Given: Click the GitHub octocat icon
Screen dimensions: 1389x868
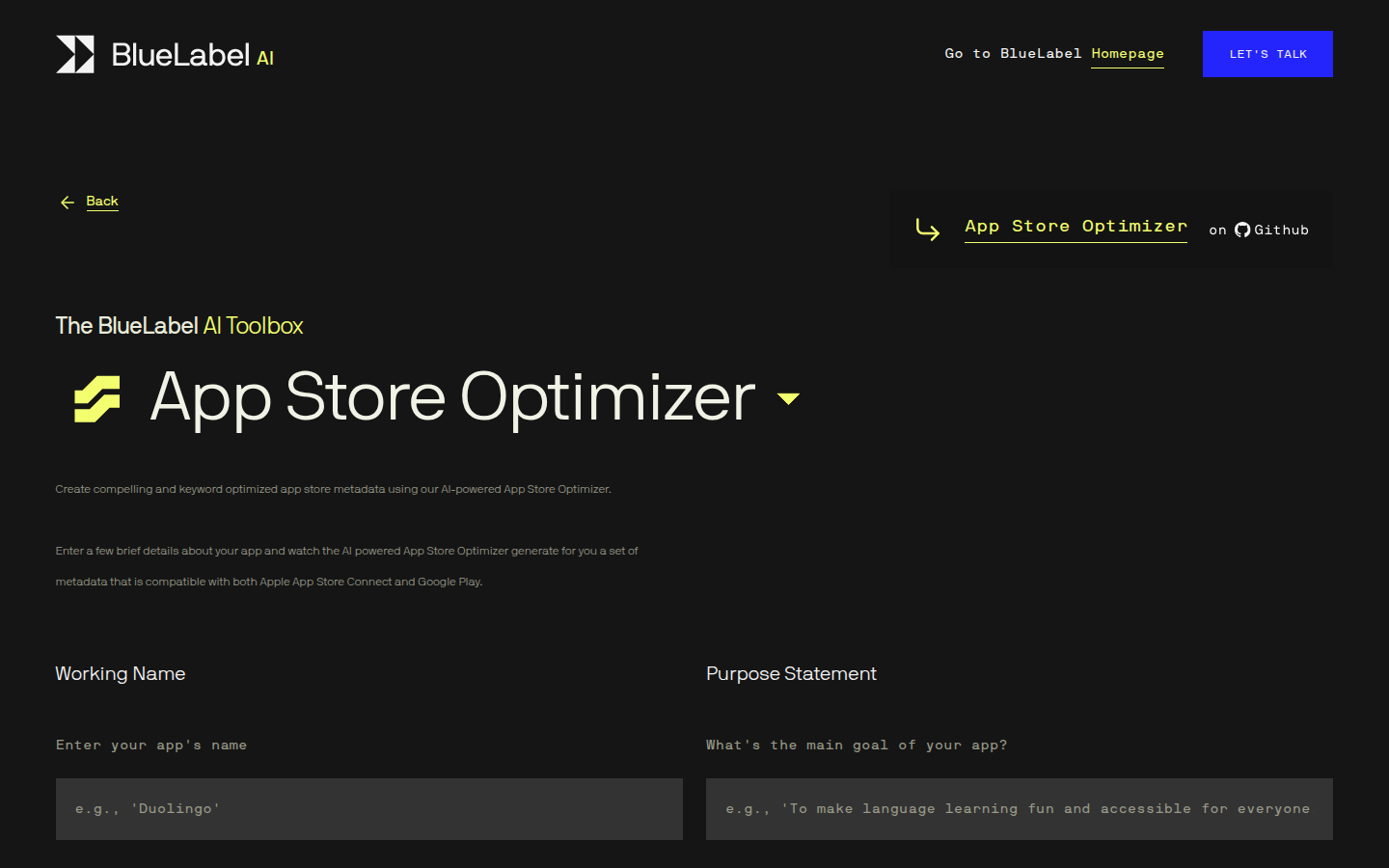Looking at the screenshot, I should (x=1242, y=230).
